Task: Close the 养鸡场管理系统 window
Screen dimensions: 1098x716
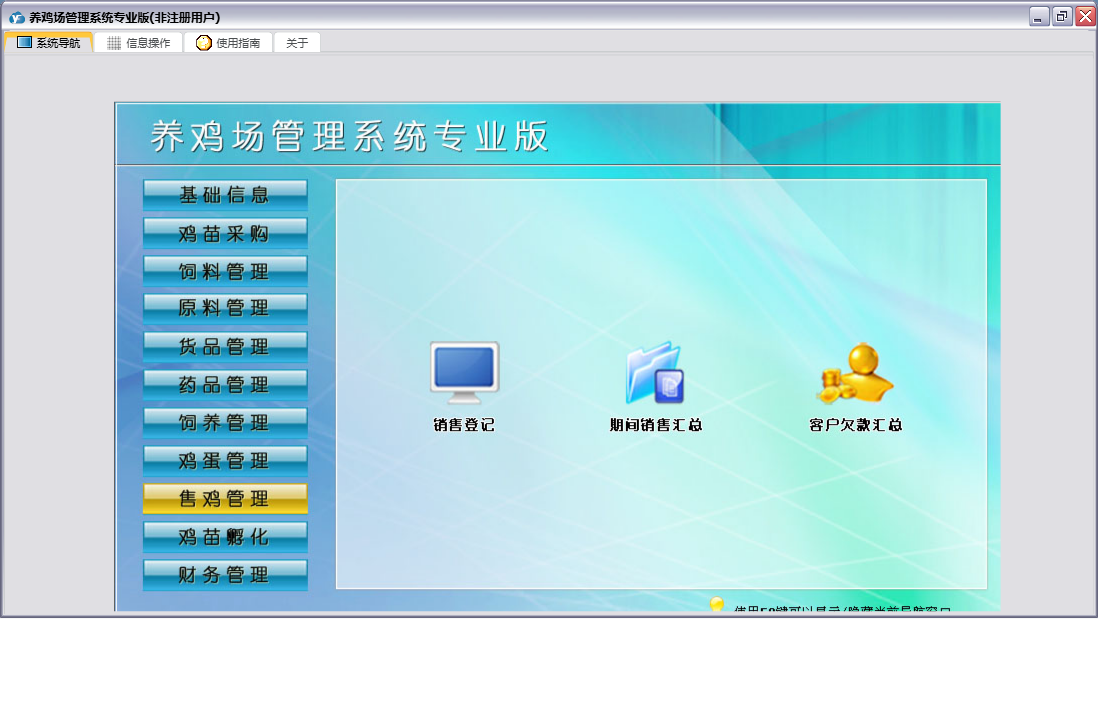Action: pyautogui.click(x=1085, y=16)
